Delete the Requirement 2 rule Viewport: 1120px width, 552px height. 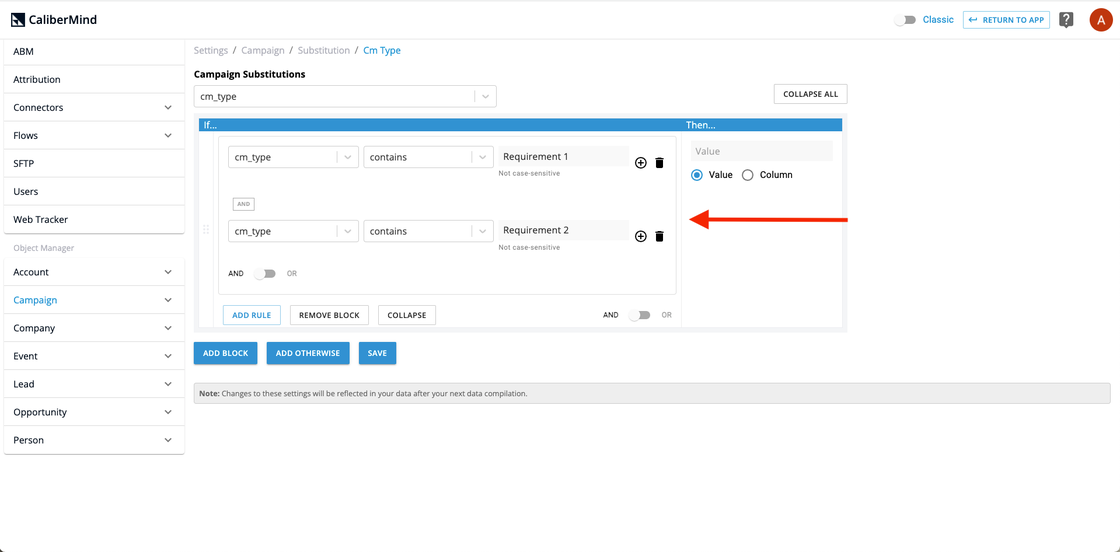(x=659, y=236)
